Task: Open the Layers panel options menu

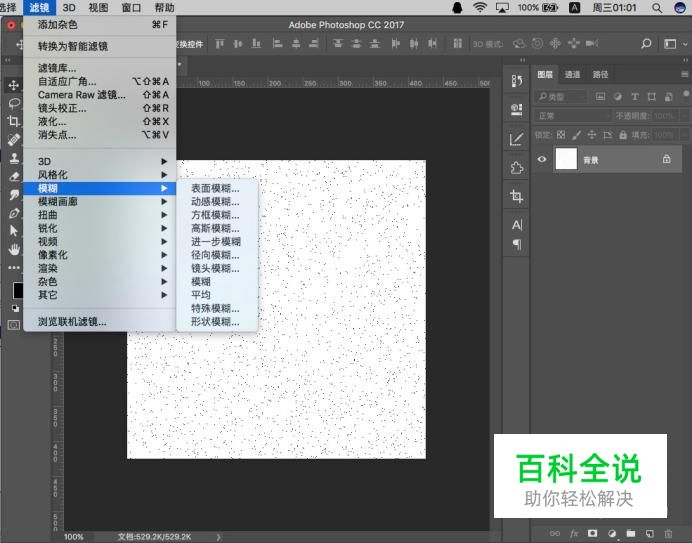Action: [x=684, y=74]
